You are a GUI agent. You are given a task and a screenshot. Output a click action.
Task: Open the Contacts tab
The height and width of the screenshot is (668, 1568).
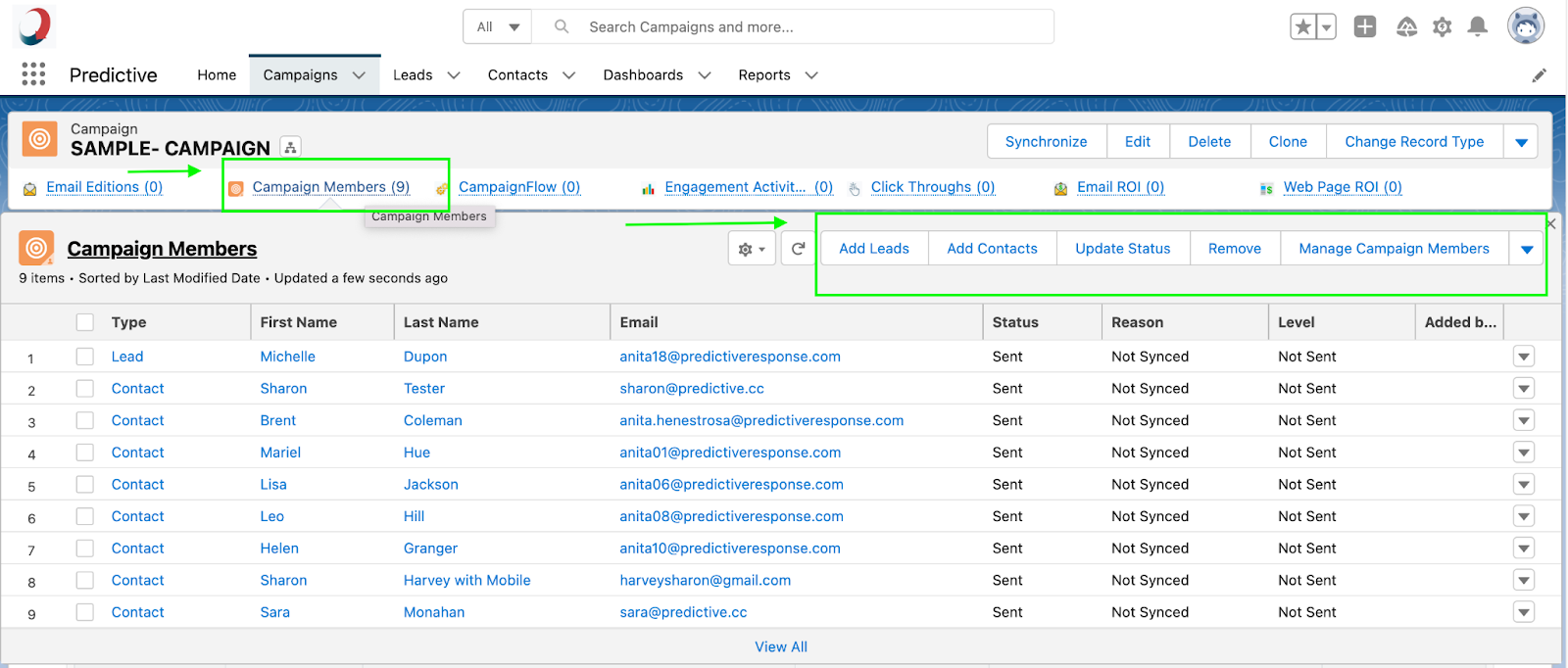[517, 75]
